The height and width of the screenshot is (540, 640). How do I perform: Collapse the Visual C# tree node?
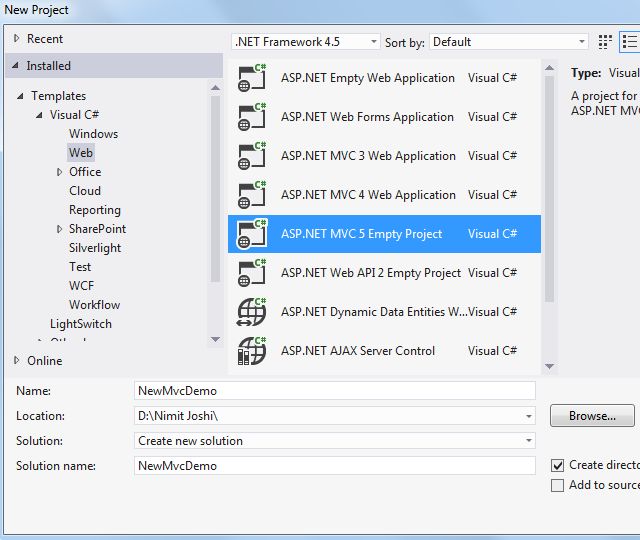tap(39, 115)
